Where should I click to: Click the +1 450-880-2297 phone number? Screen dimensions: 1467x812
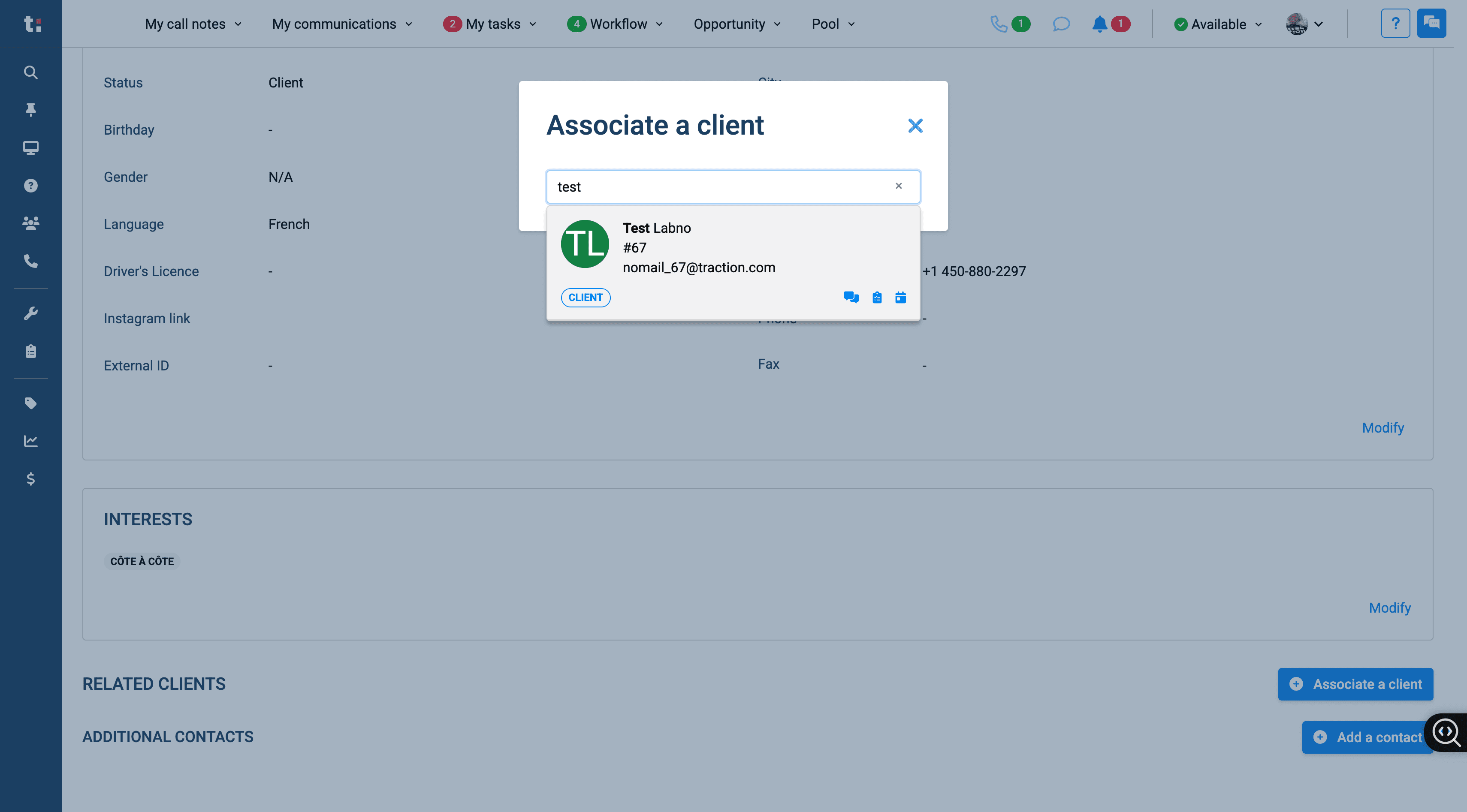(974, 271)
